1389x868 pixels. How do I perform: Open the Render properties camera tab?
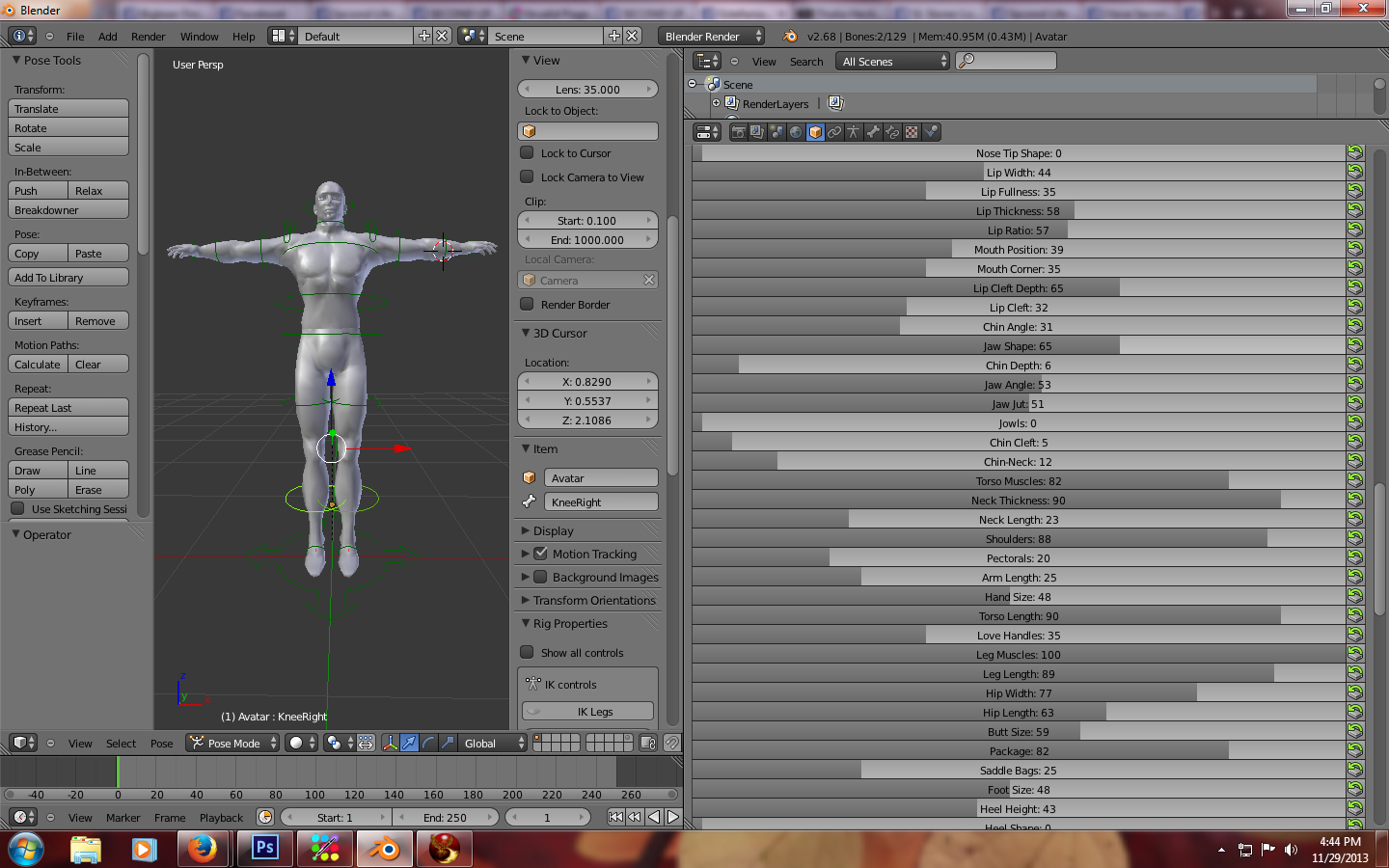(738, 132)
